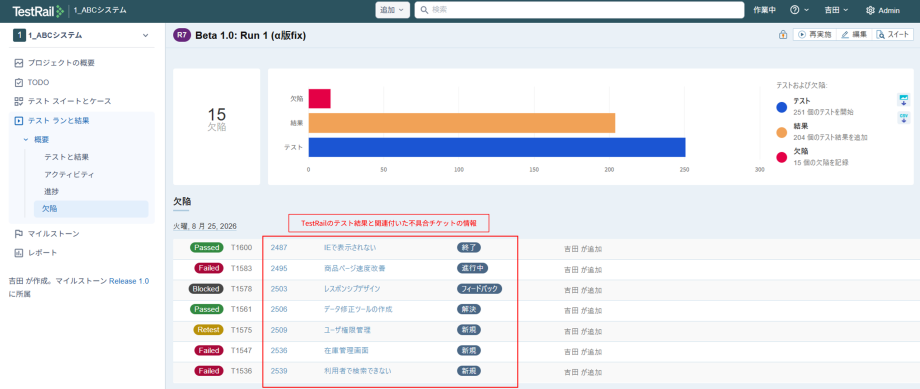Click the lock icon beside 再実施

click(x=783, y=35)
